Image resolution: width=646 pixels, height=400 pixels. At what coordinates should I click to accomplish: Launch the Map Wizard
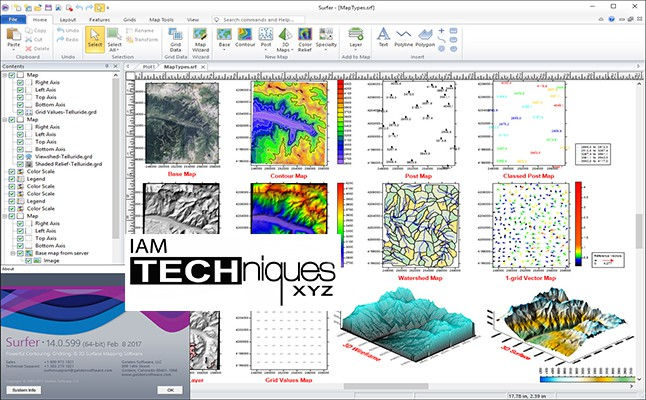(x=200, y=40)
